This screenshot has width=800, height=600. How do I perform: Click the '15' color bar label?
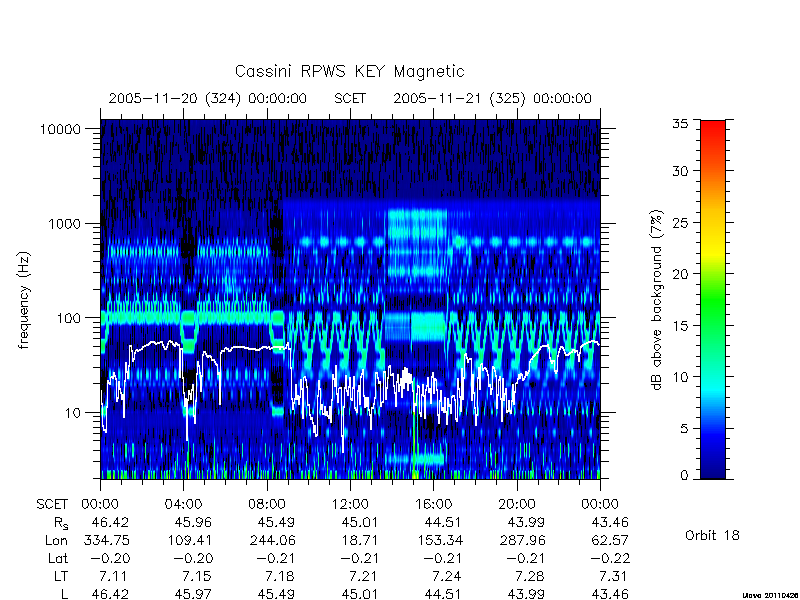pos(680,326)
